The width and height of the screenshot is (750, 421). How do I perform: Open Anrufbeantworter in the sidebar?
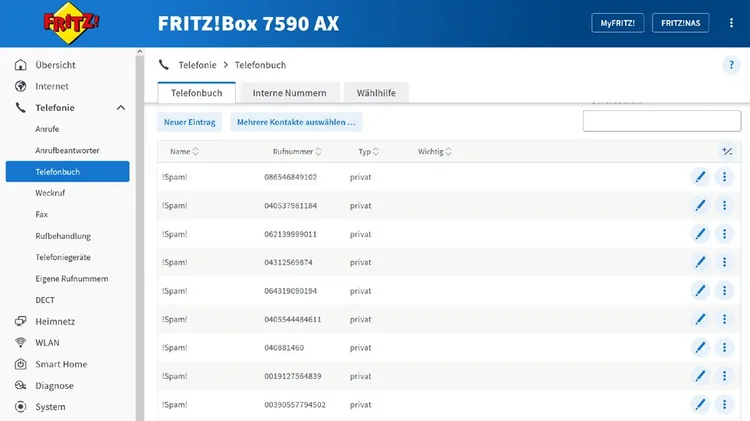pos(68,151)
